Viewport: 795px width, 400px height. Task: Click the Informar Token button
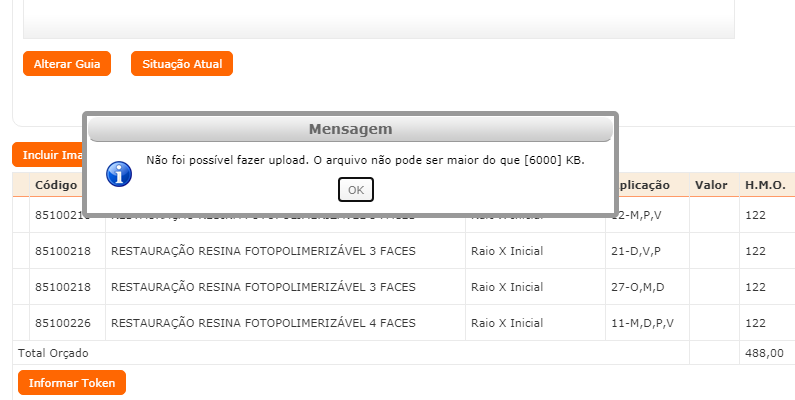point(72,382)
